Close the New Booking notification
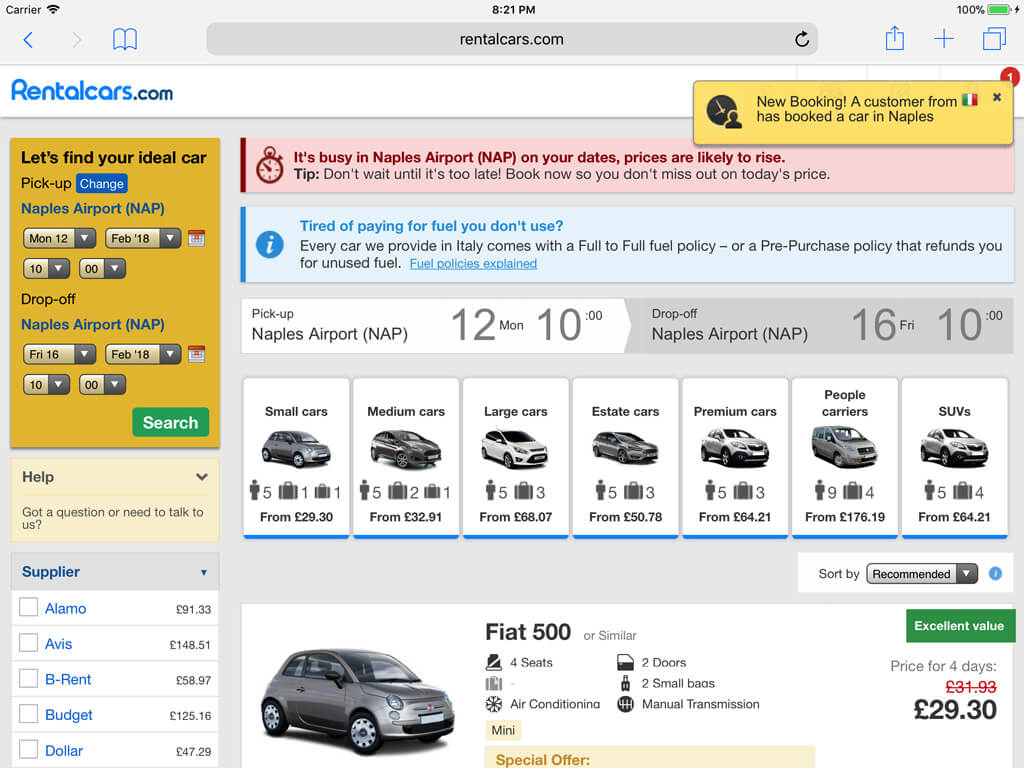The height and width of the screenshot is (768, 1024). pyautogui.click(x=997, y=97)
